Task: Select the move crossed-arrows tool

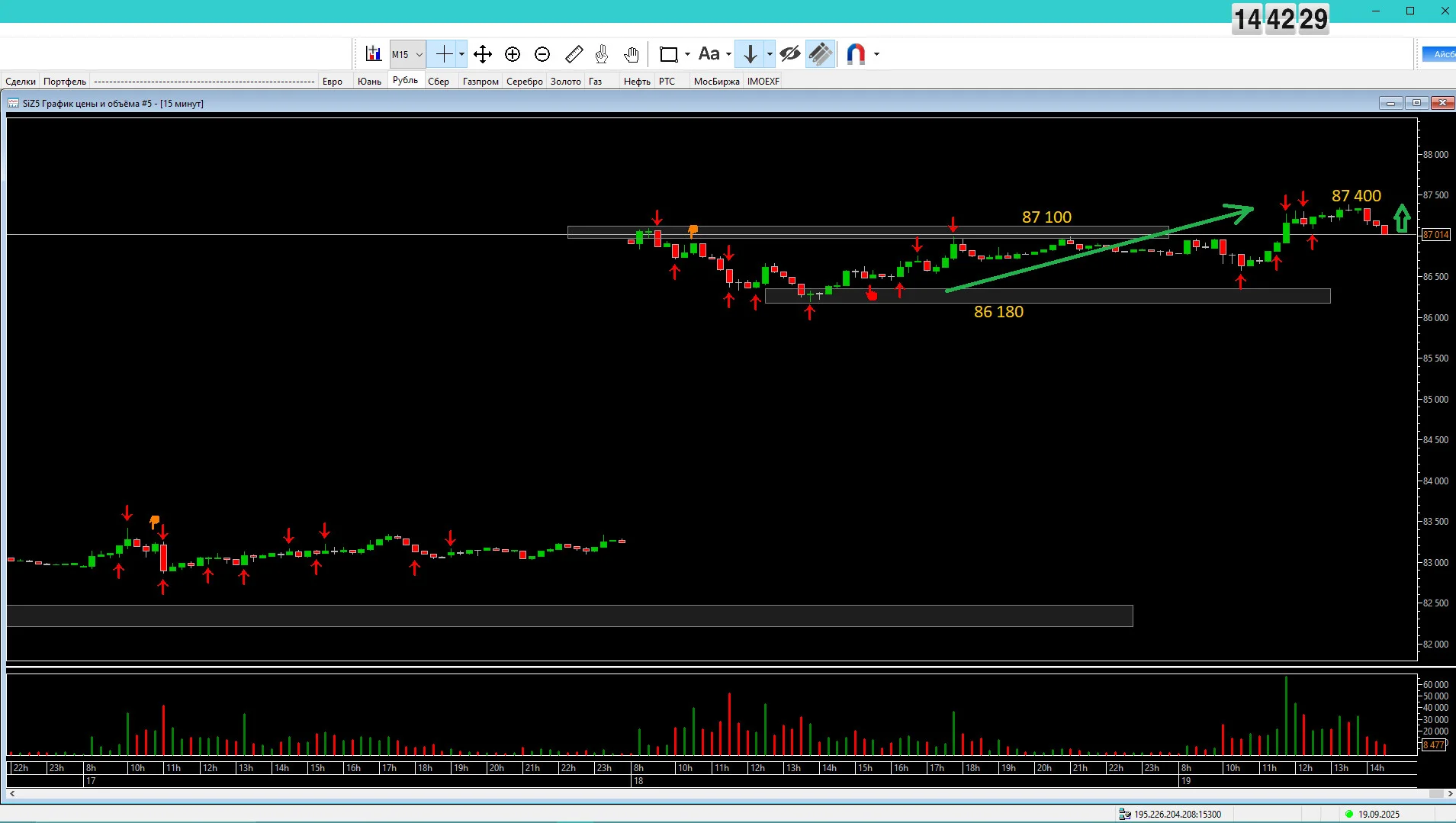Action: (483, 54)
